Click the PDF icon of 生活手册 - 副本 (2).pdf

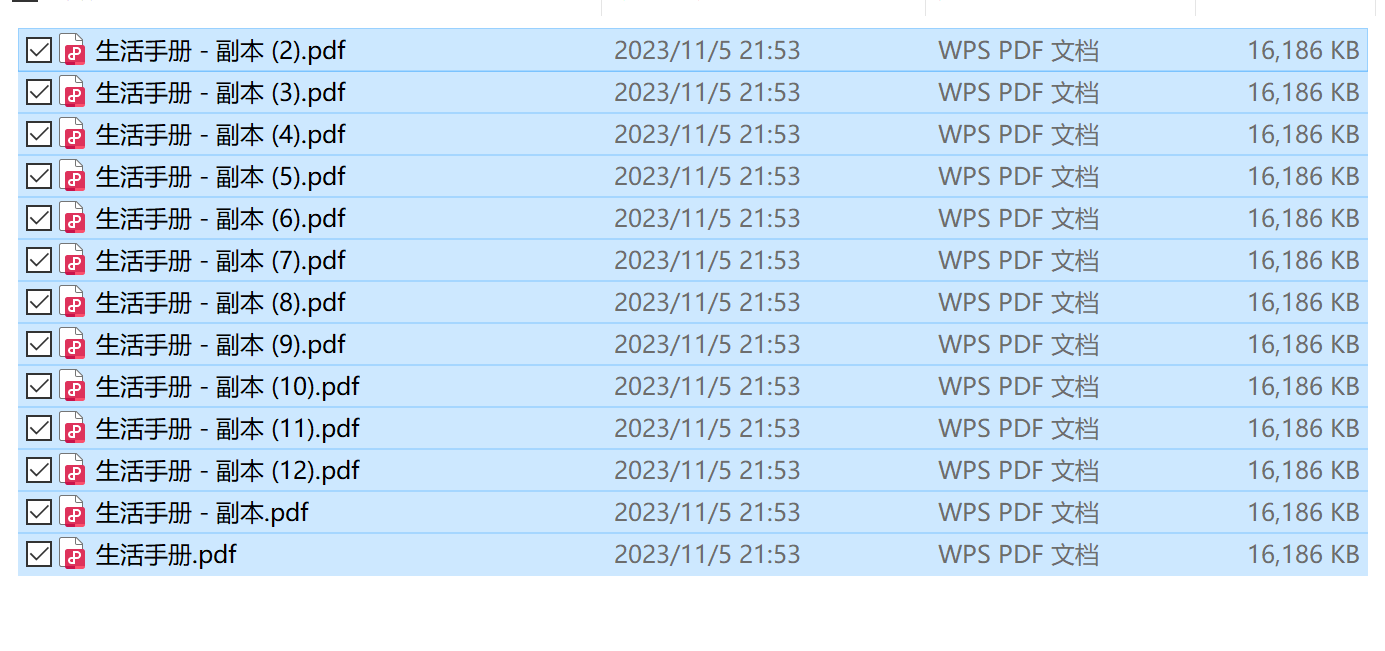72,50
